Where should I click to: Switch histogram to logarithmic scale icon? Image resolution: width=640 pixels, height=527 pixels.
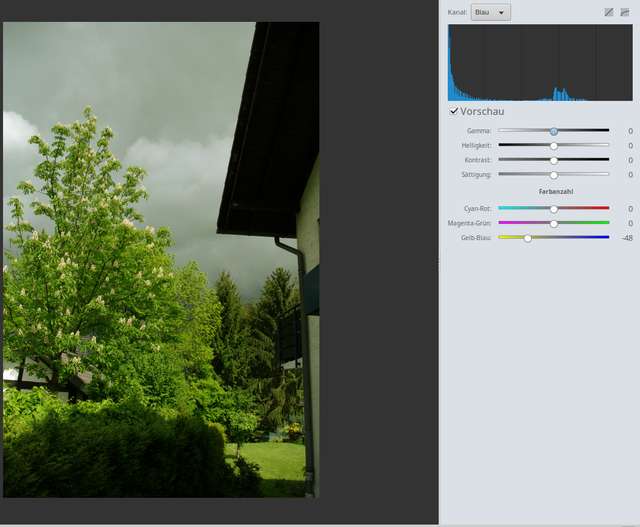coord(625,12)
